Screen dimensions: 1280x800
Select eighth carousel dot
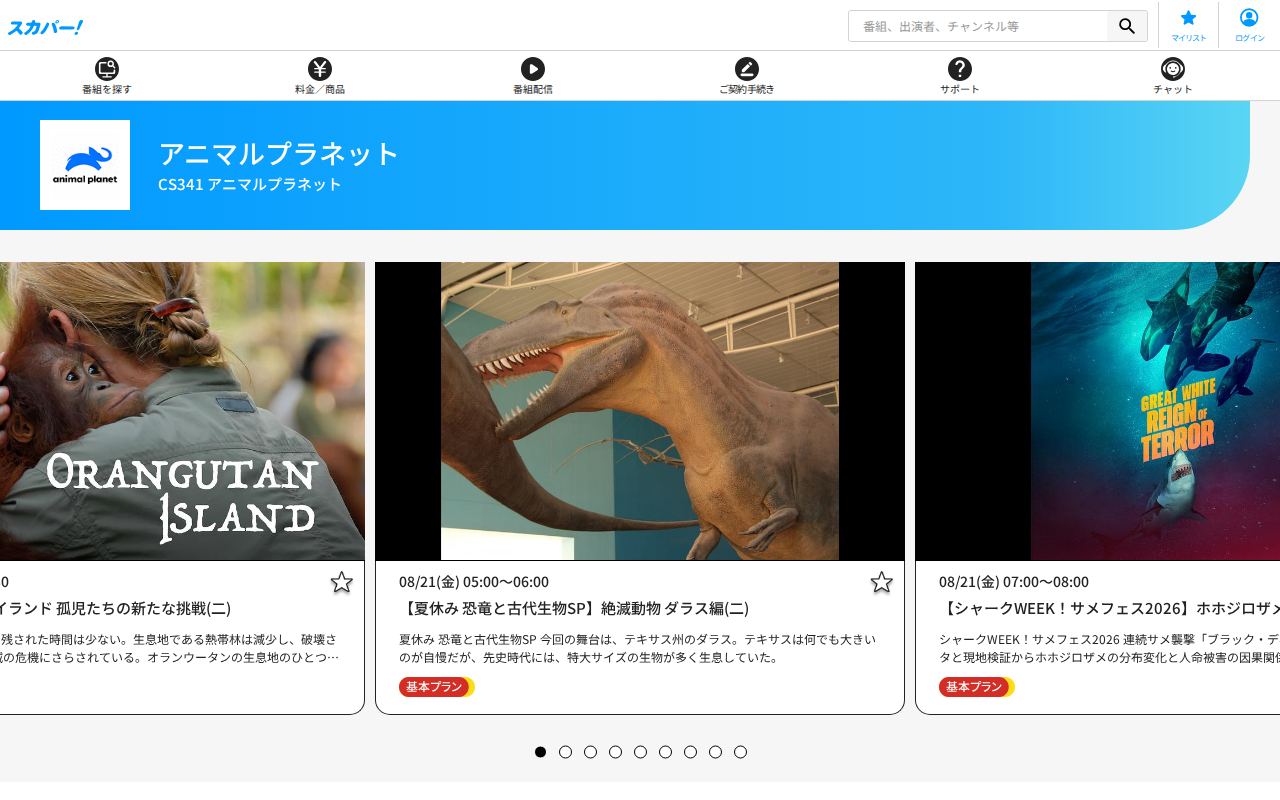point(716,752)
